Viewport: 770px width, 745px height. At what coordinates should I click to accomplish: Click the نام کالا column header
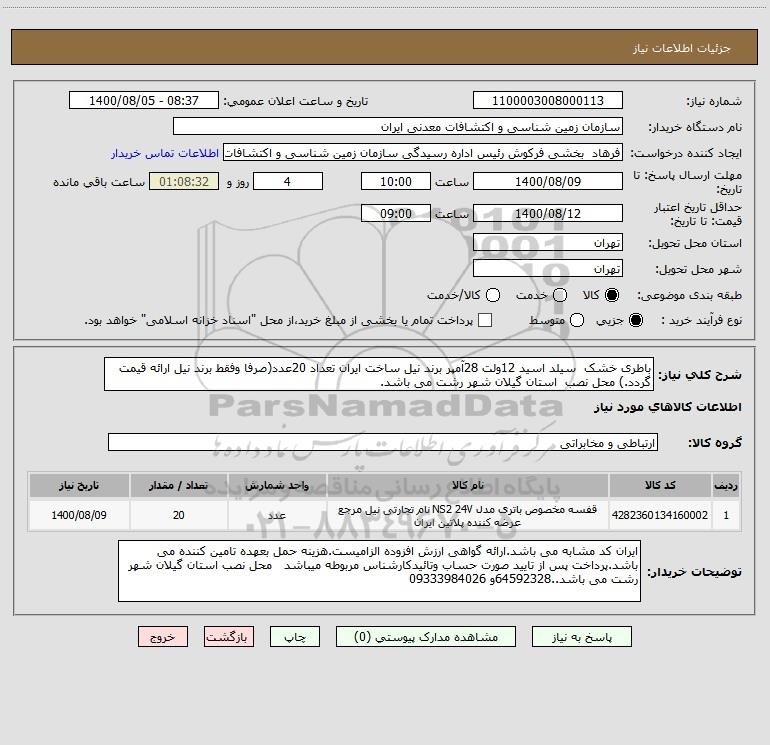pos(468,485)
